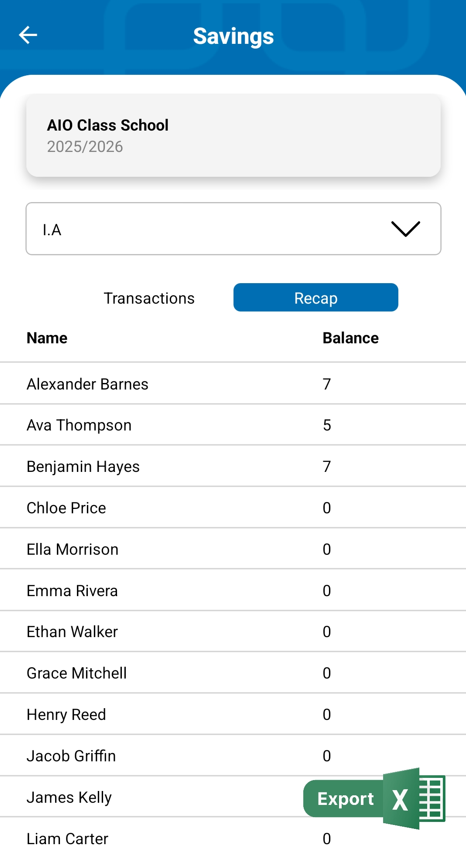Open the AIO Class School card
The width and height of the screenshot is (466, 855).
click(233, 136)
